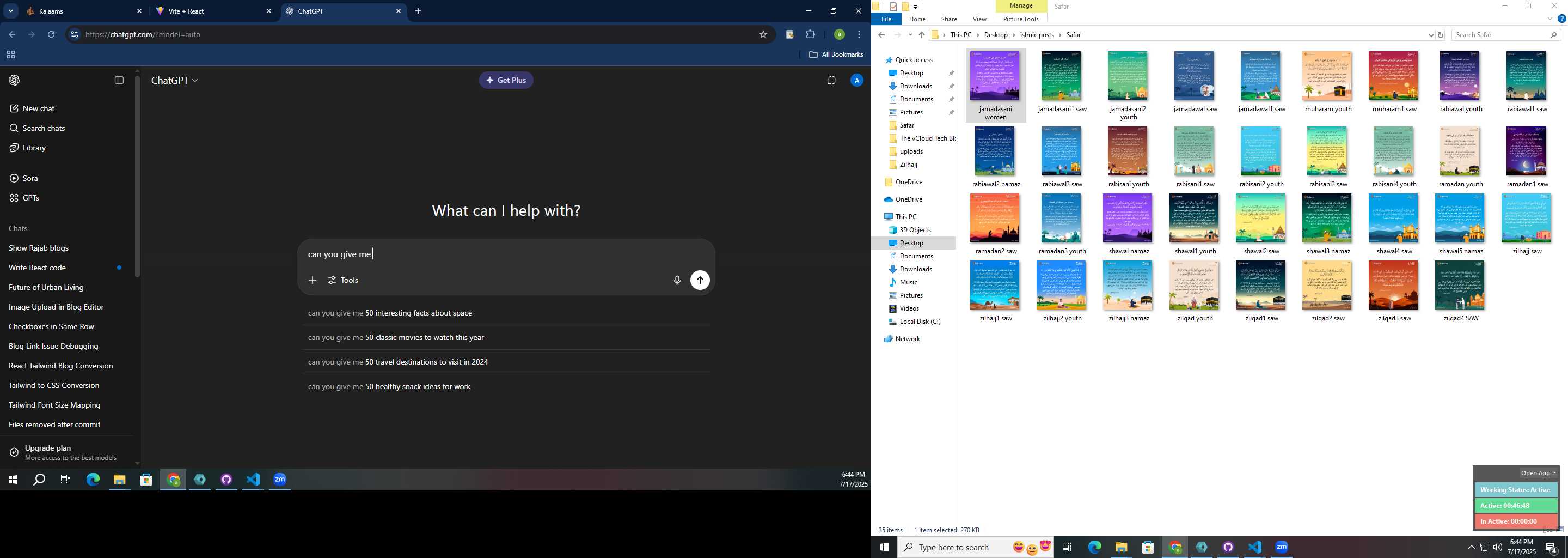Click the plus attach icon in prompt box
1568x558 pixels.
(x=313, y=280)
